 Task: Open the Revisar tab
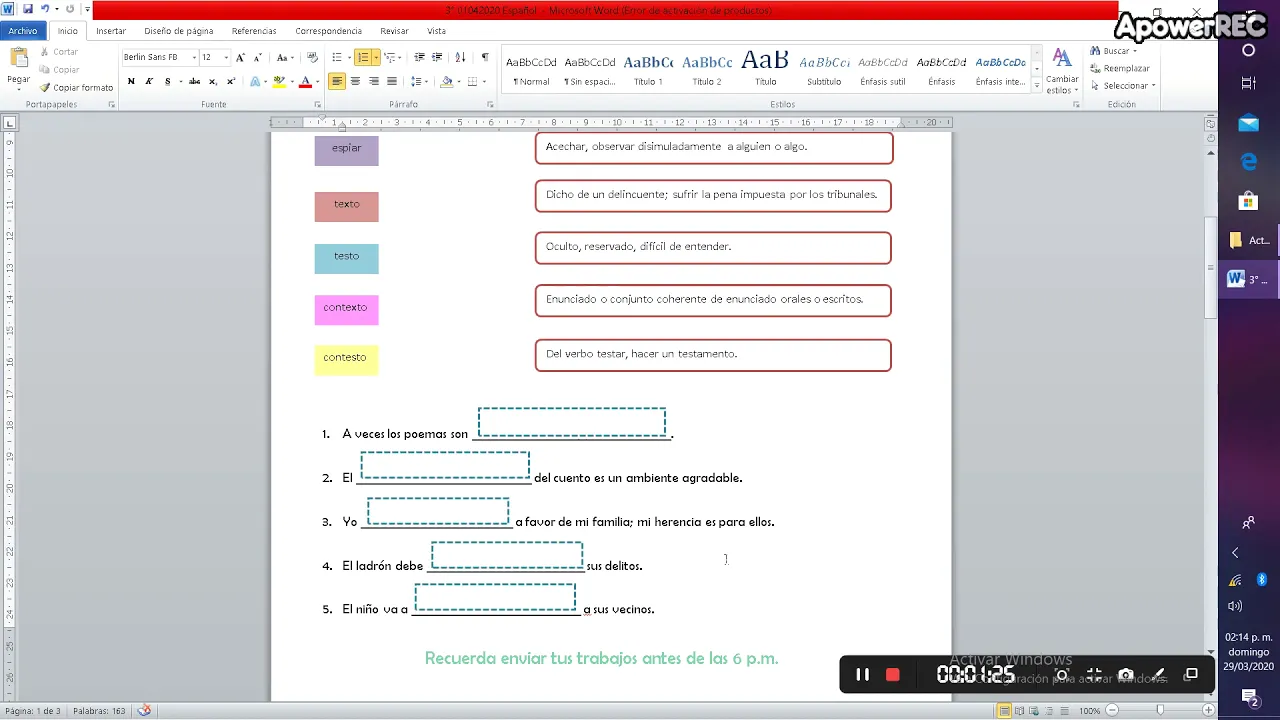pyautogui.click(x=394, y=31)
